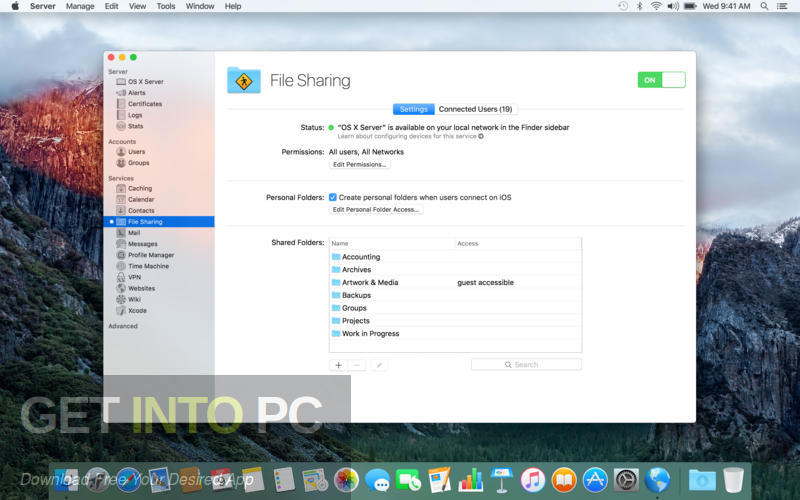
Task: Add a shared folder with plus button
Action: (338, 365)
